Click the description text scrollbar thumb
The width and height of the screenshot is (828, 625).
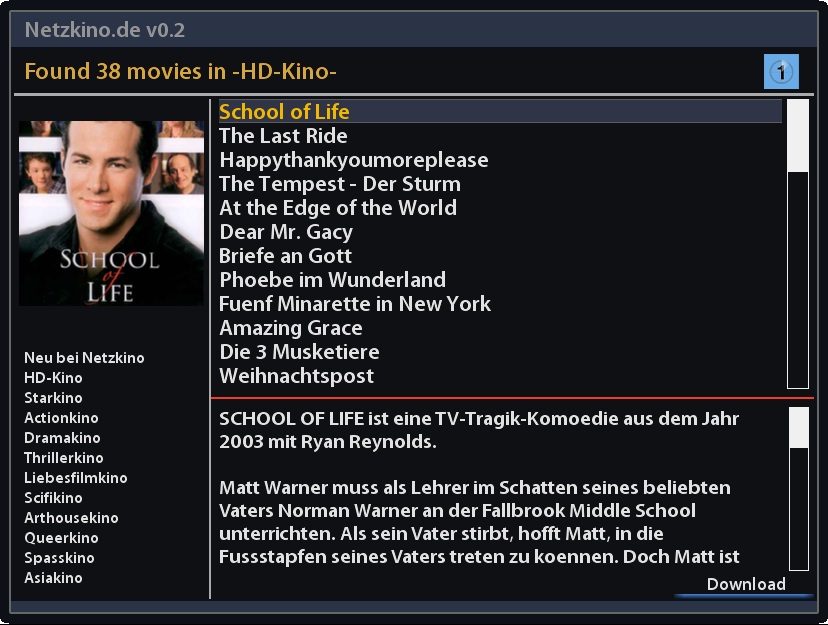[x=799, y=428]
